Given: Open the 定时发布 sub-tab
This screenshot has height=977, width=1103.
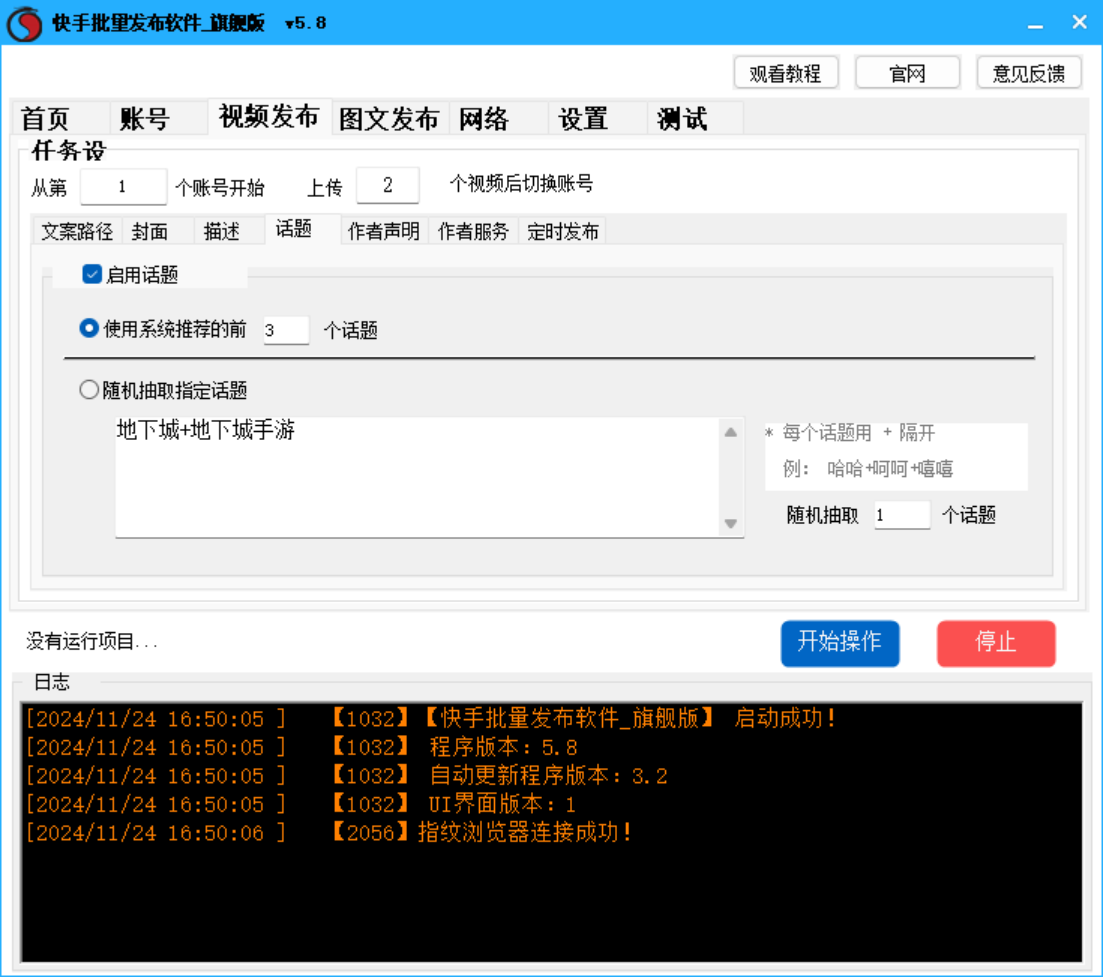Looking at the screenshot, I should tap(563, 231).
